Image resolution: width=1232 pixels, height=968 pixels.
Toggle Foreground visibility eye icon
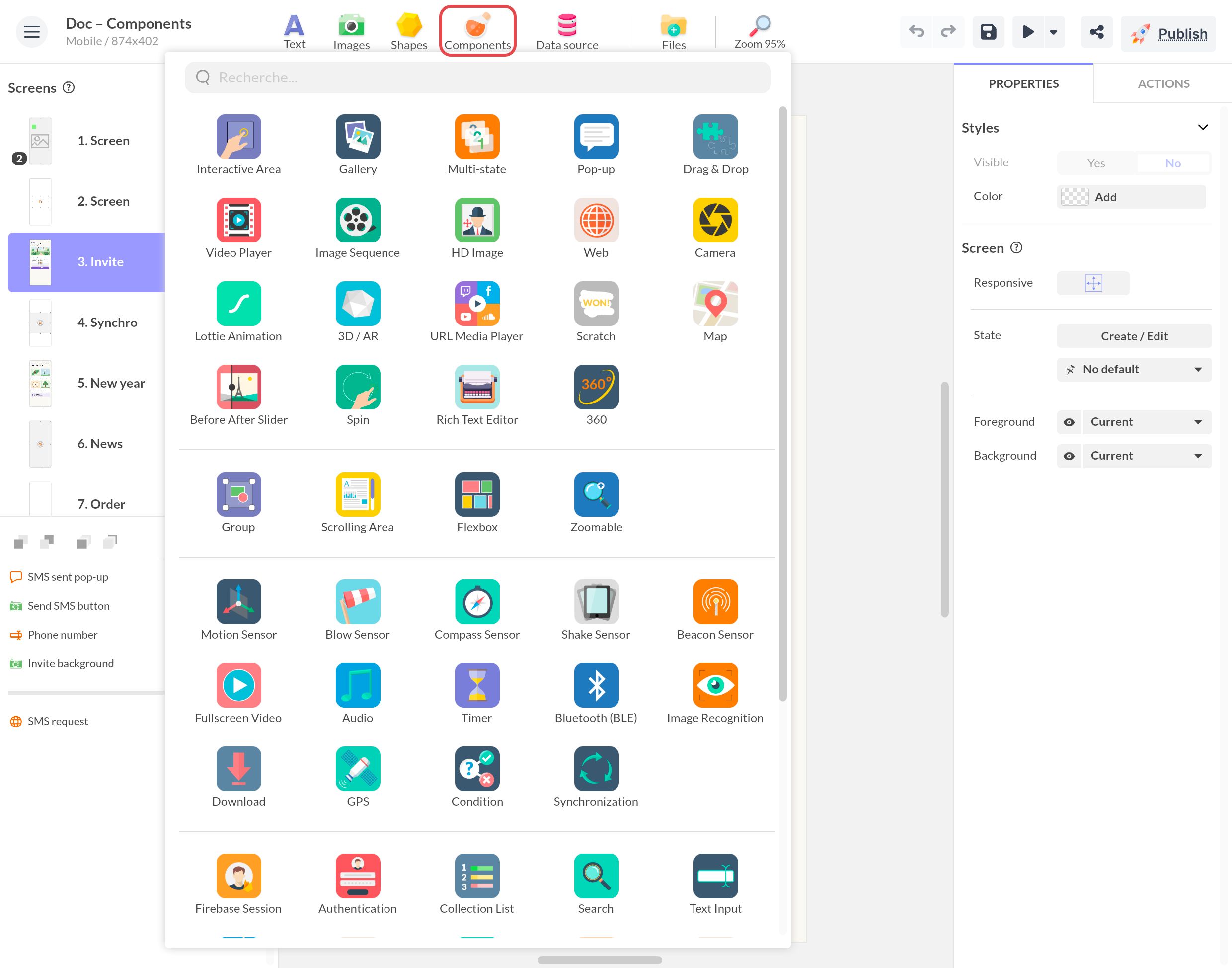pos(1069,422)
